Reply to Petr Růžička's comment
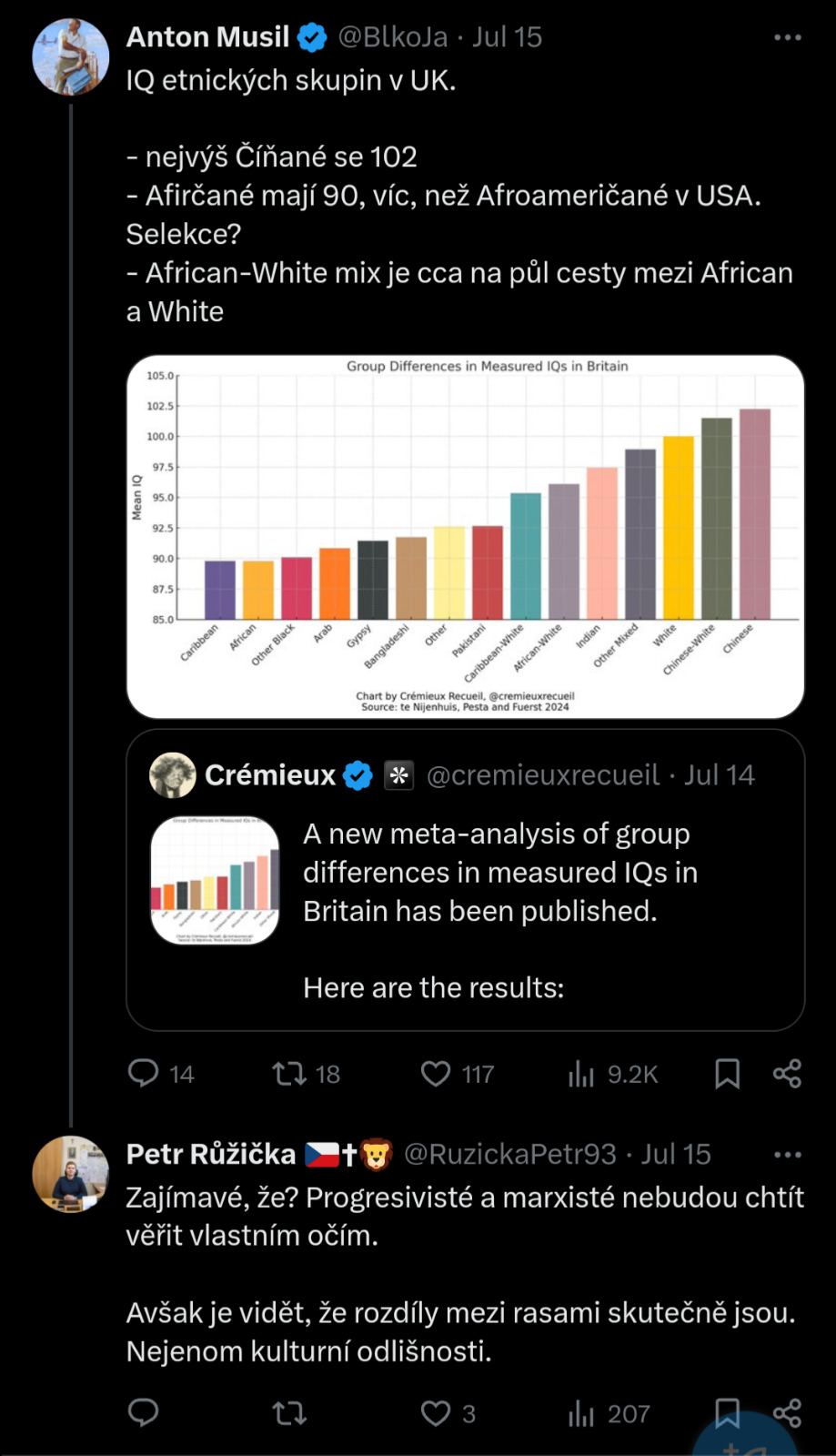This screenshot has width=836, height=1456. coord(144,1412)
